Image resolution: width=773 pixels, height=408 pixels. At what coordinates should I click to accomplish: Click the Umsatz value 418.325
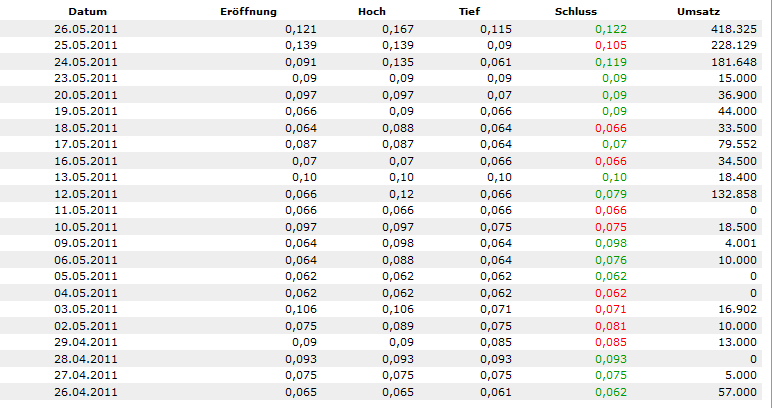coord(734,29)
